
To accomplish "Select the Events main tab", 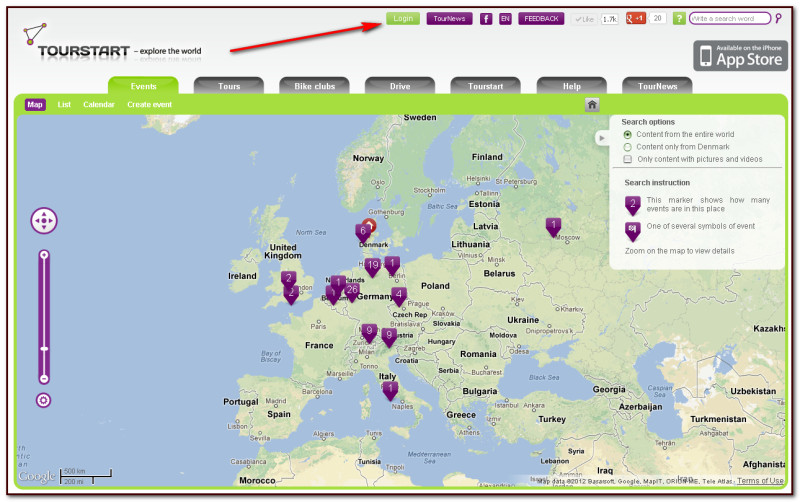I will pyautogui.click(x=143, y=86).
